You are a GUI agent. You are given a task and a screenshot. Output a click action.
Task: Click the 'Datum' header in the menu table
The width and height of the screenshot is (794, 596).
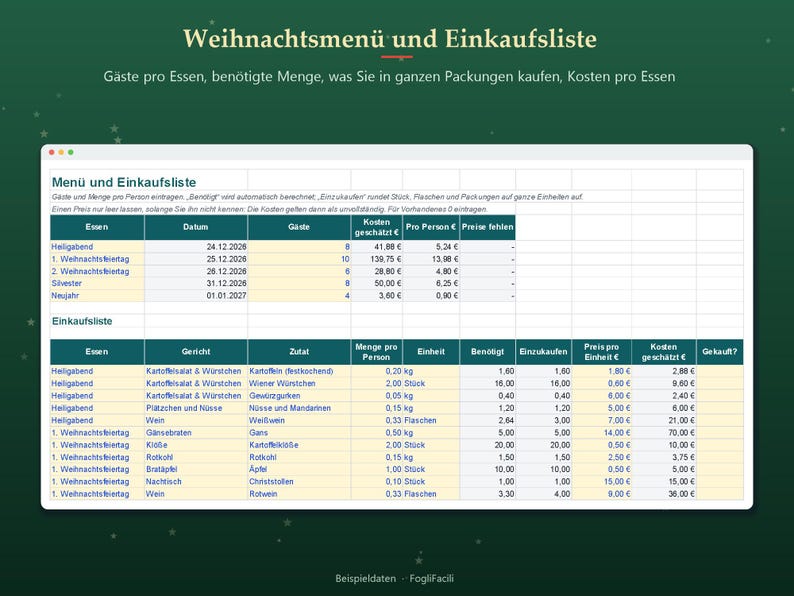point(196,227)
